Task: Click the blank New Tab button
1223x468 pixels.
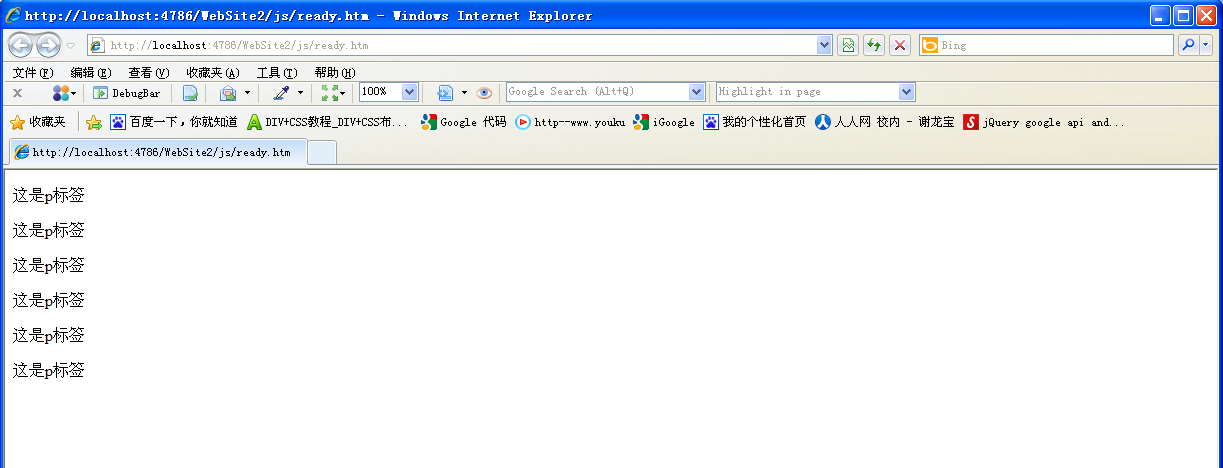Action: tap(322, 152)
